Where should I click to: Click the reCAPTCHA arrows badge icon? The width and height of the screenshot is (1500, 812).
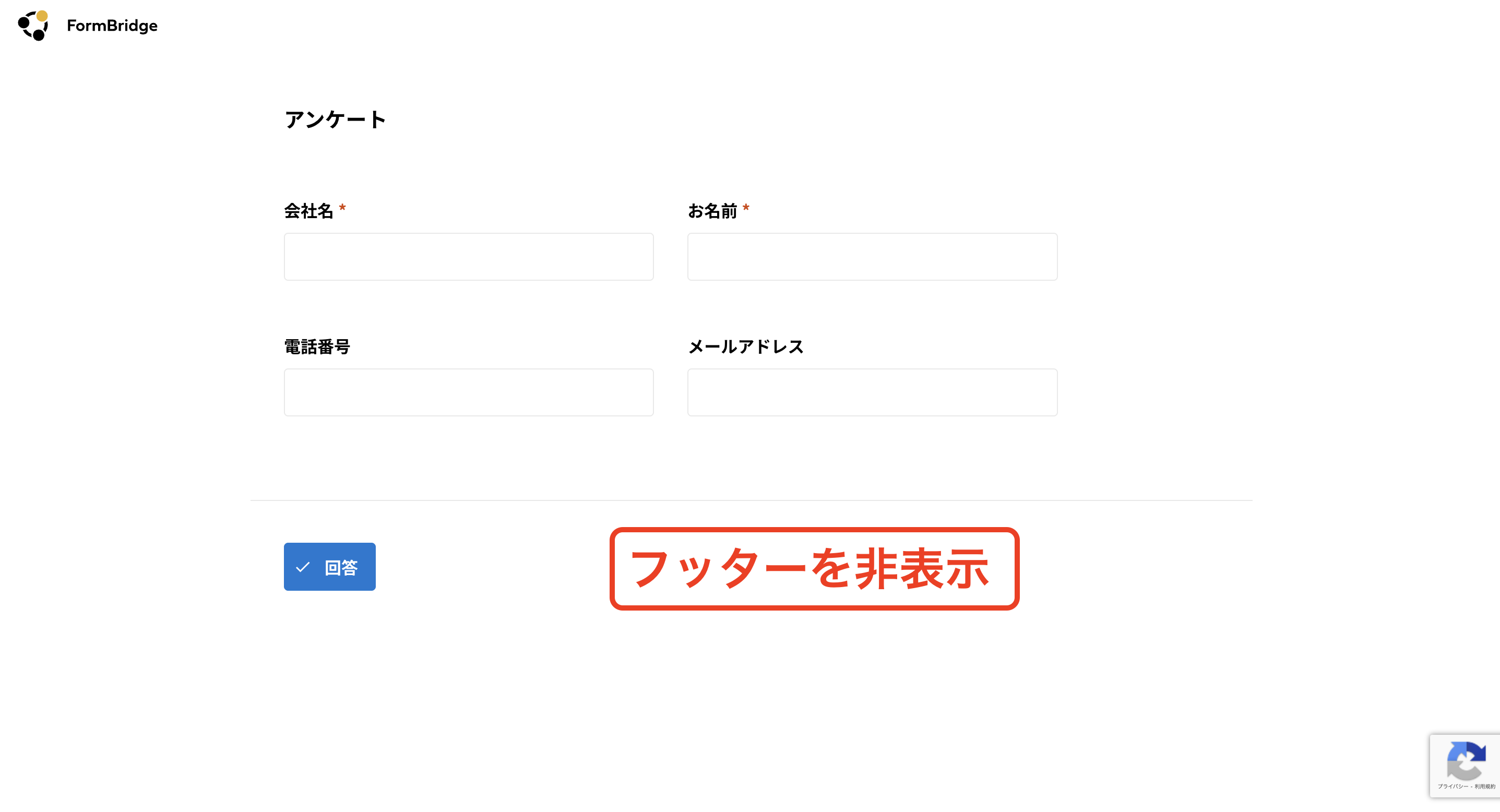pos(1466,761)
